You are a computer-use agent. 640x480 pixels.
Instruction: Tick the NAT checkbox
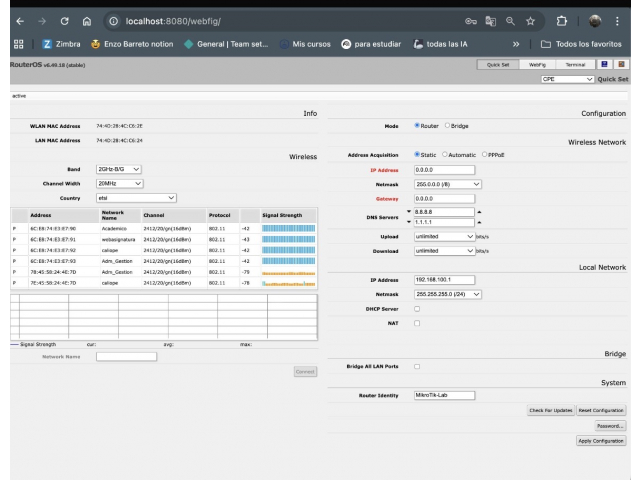click(417, 322)
